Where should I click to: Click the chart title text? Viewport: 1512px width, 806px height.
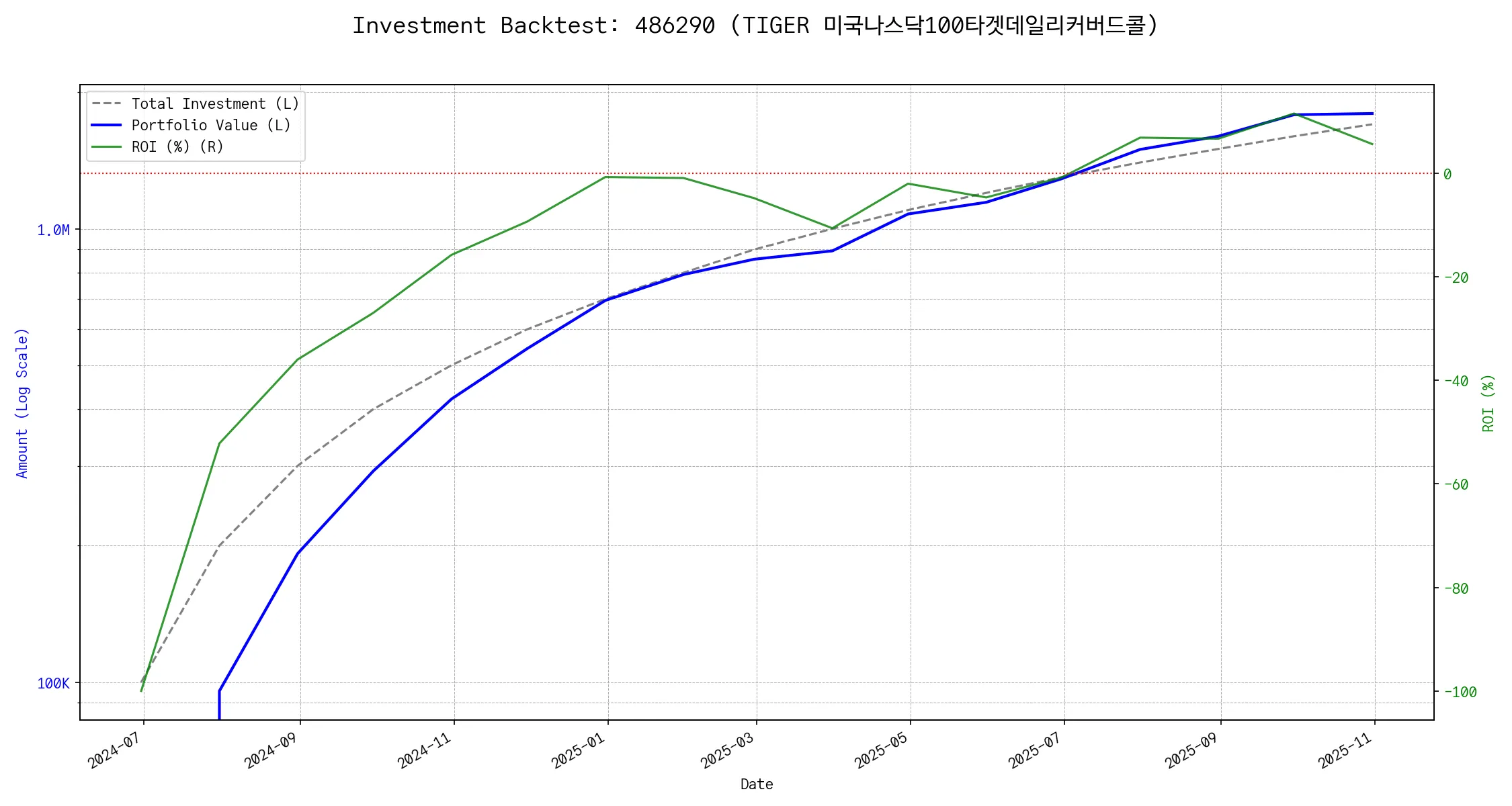[x=755, y=26]
